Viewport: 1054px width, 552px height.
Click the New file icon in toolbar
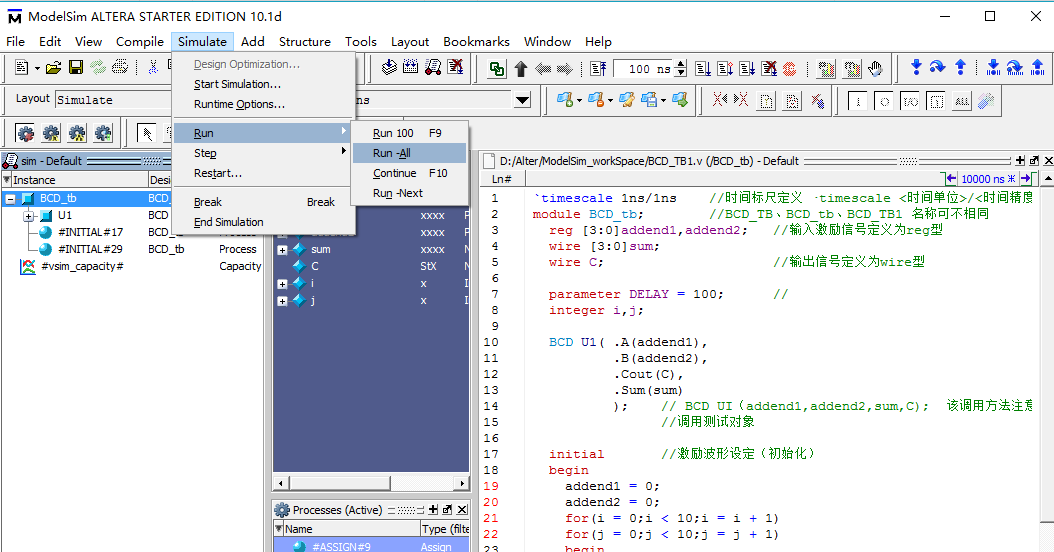[x=22, y=67]
